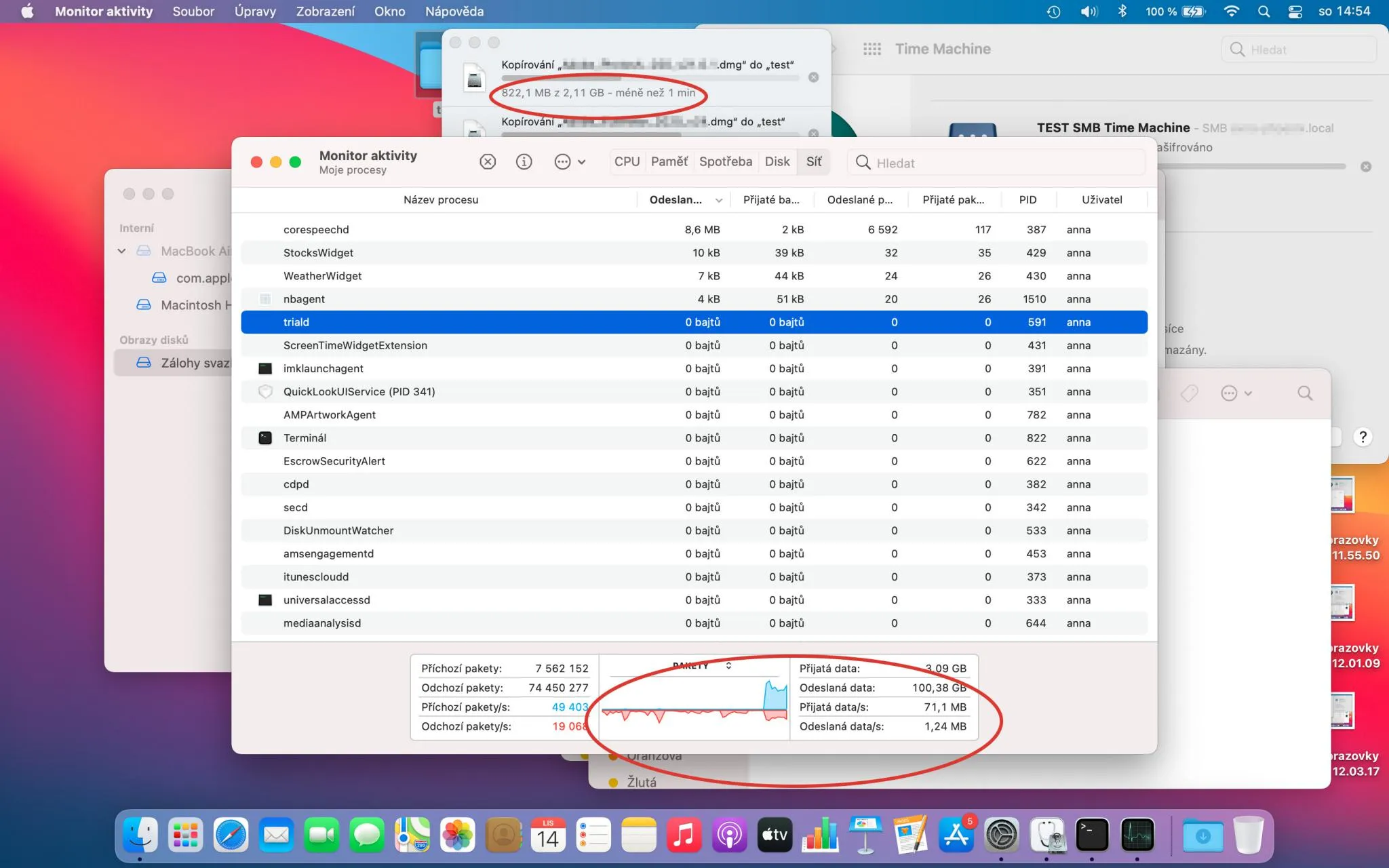
Task: Toggle sort order on the Odeslan... column header
Action: click(684, 200)
